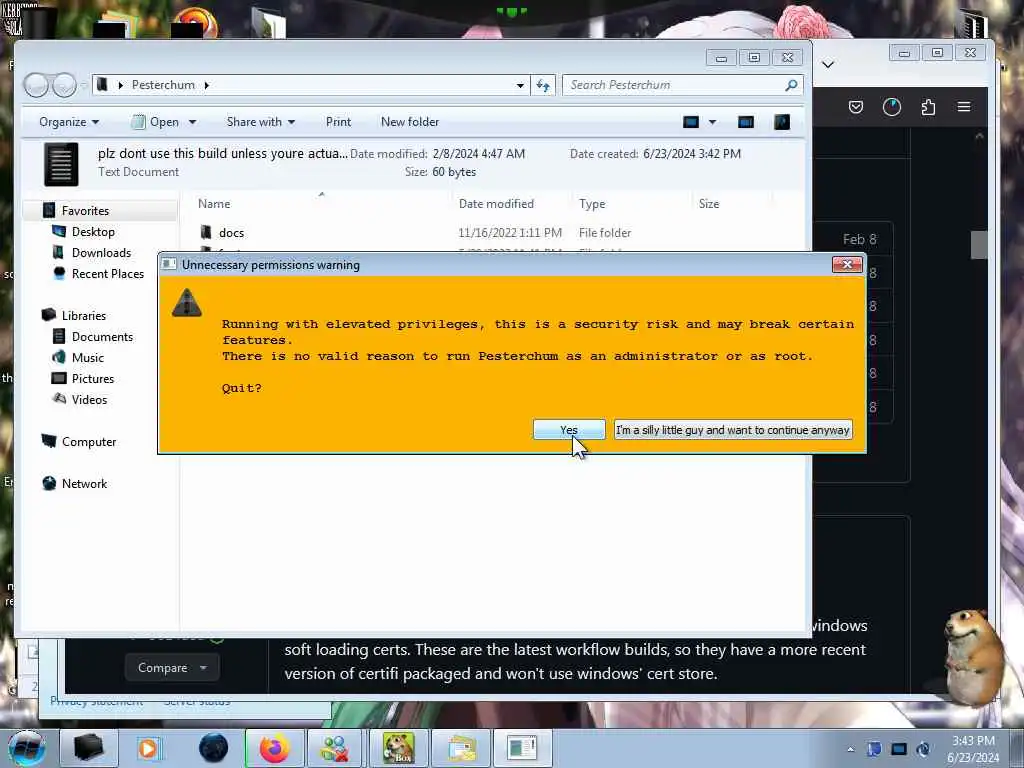This screenshot has height=768, width=1024.
Task: Click the Pesterchum breadcrumb in address bar
Action: click(x=163, y=85)
